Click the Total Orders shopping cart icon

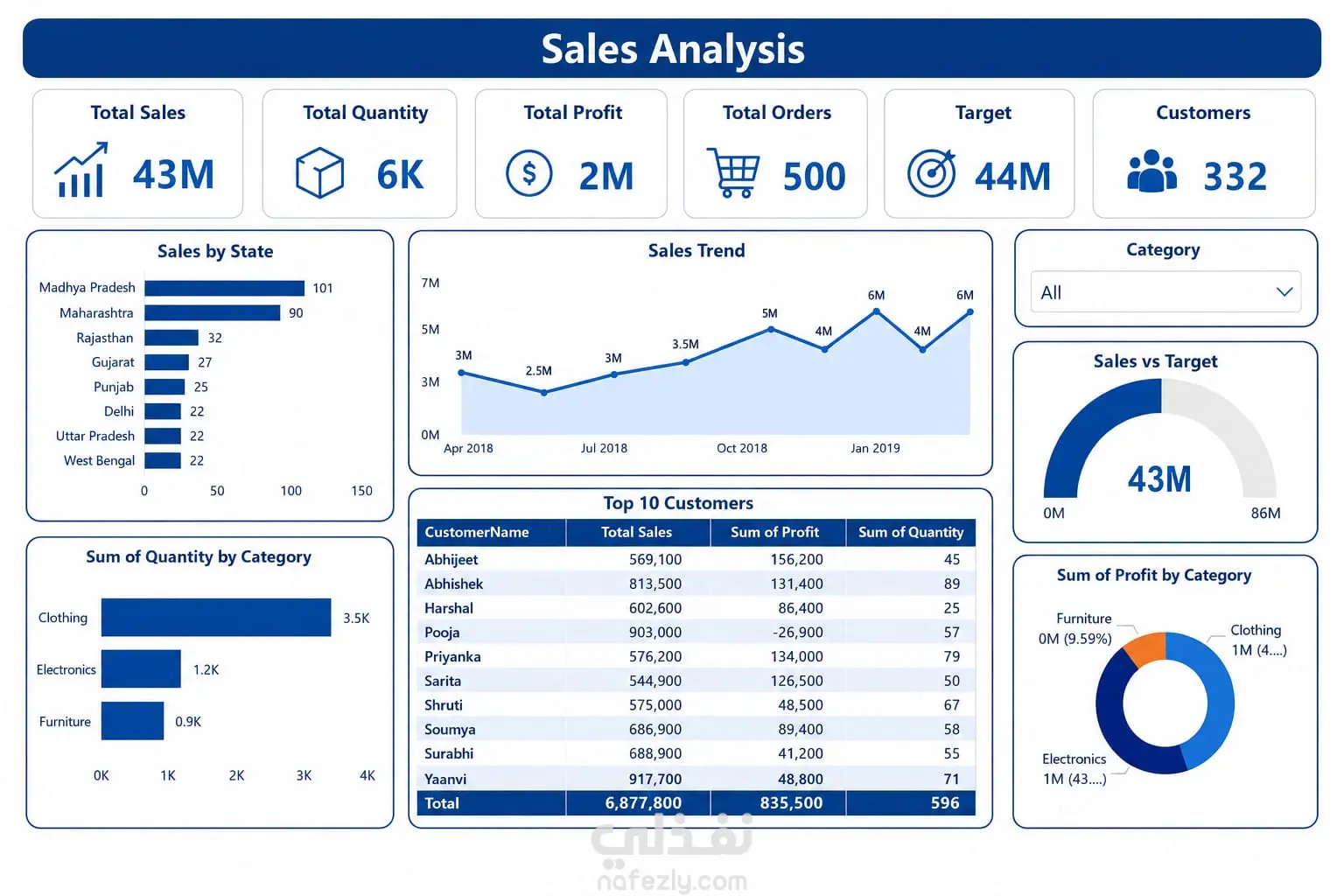pos(733,172)
